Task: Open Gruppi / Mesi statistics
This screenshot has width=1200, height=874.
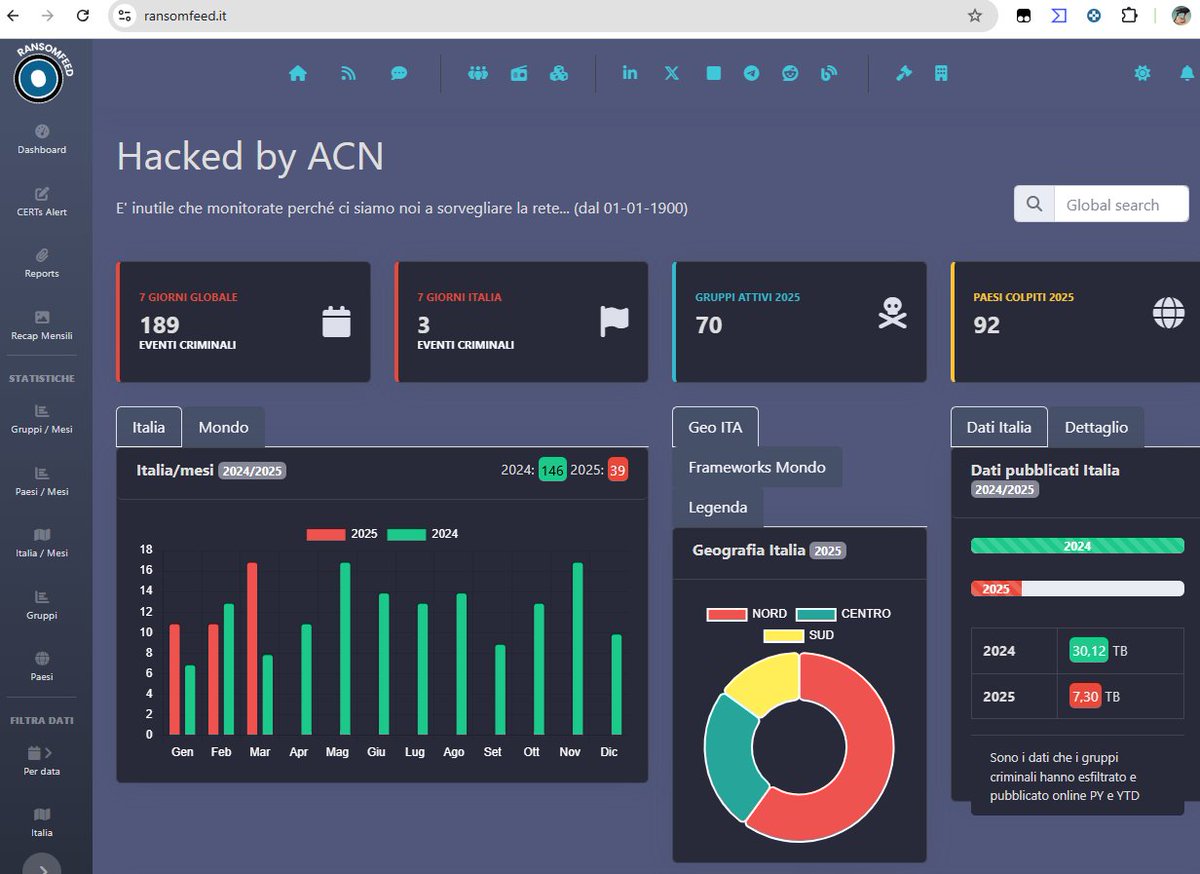Action: click(x=42, y=419)
